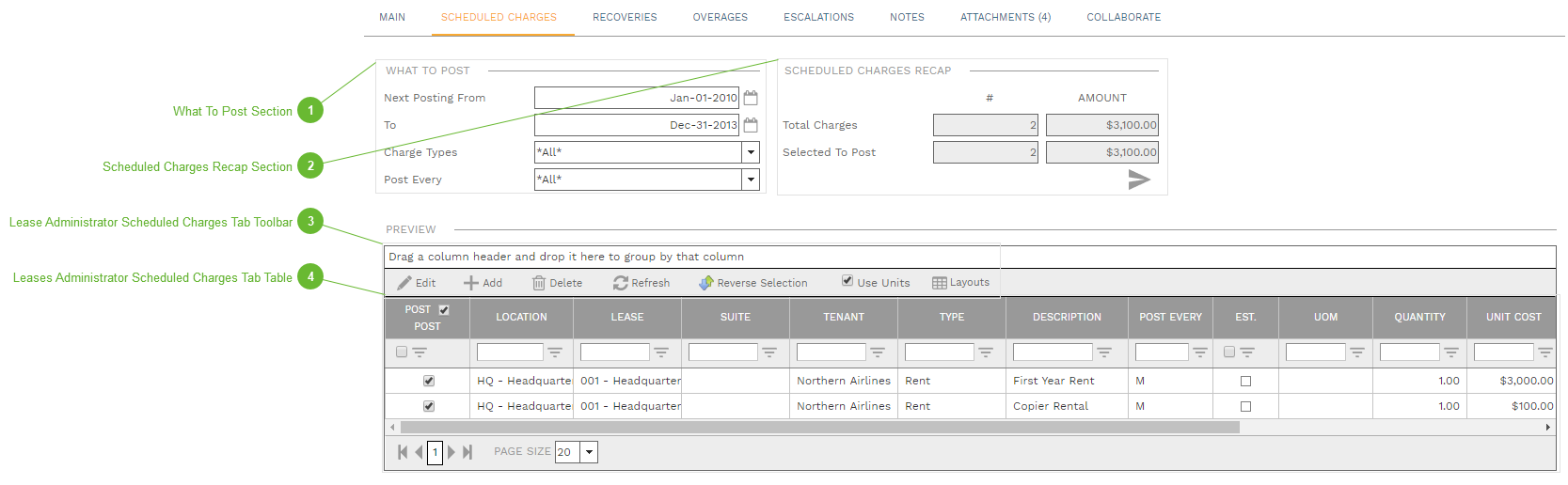The image size is (1568, 485).
Task: Click the Tenant filter text box
Action: [x=831, y=352]
